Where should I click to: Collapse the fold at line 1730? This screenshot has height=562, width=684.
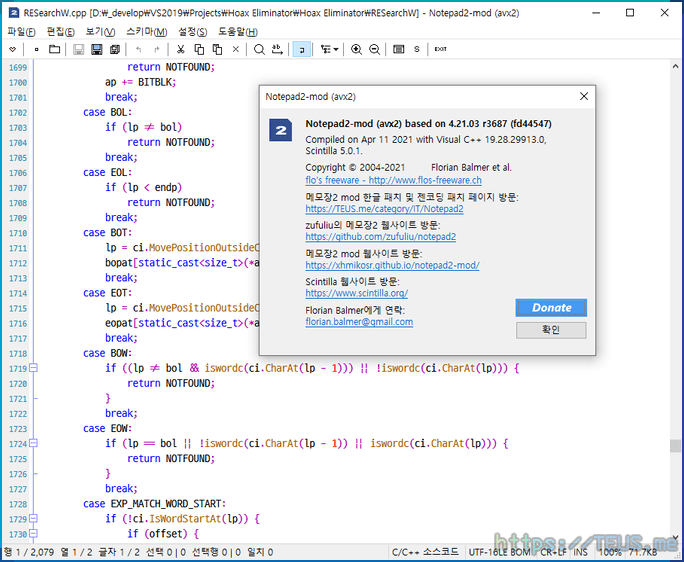coord(34,534)
